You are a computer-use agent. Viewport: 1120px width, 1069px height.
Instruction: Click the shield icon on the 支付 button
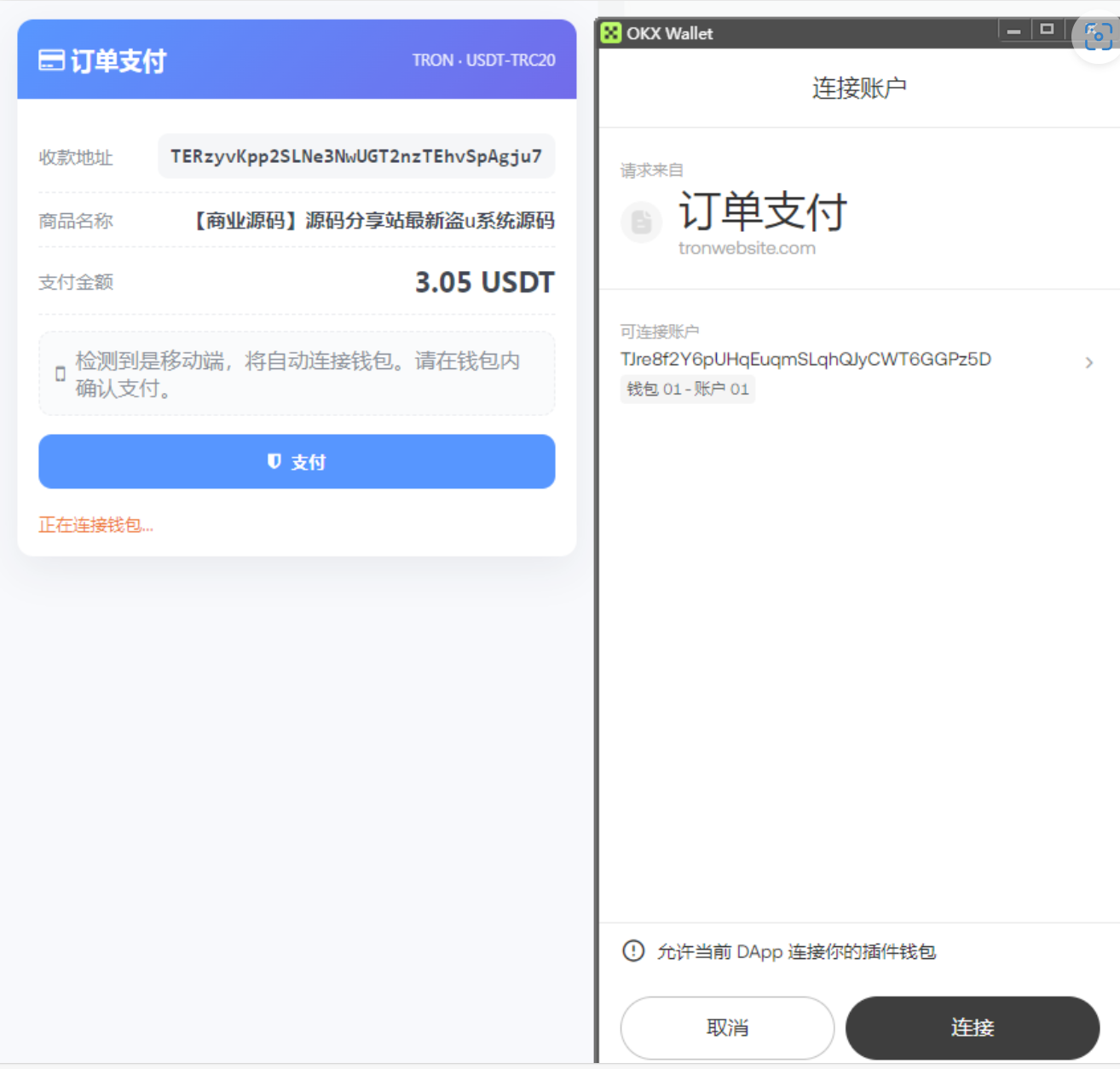[274, 461]
